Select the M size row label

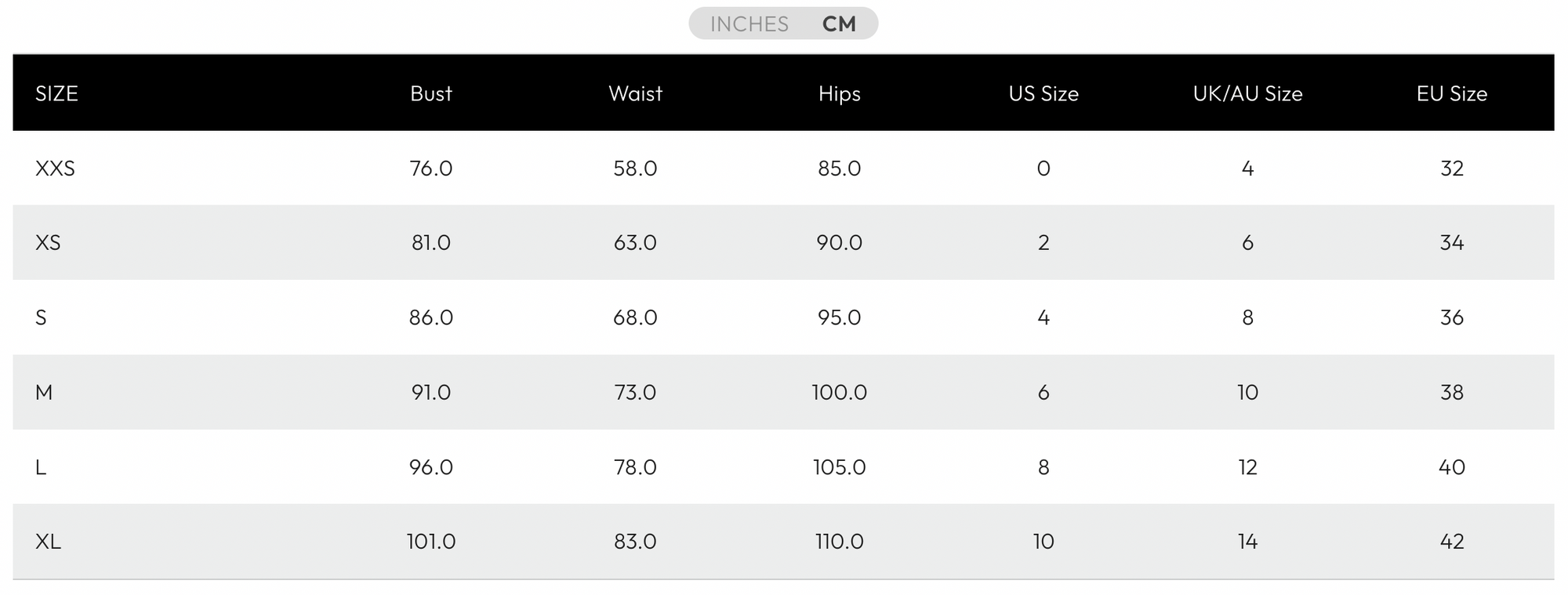(x=44, y=392)
